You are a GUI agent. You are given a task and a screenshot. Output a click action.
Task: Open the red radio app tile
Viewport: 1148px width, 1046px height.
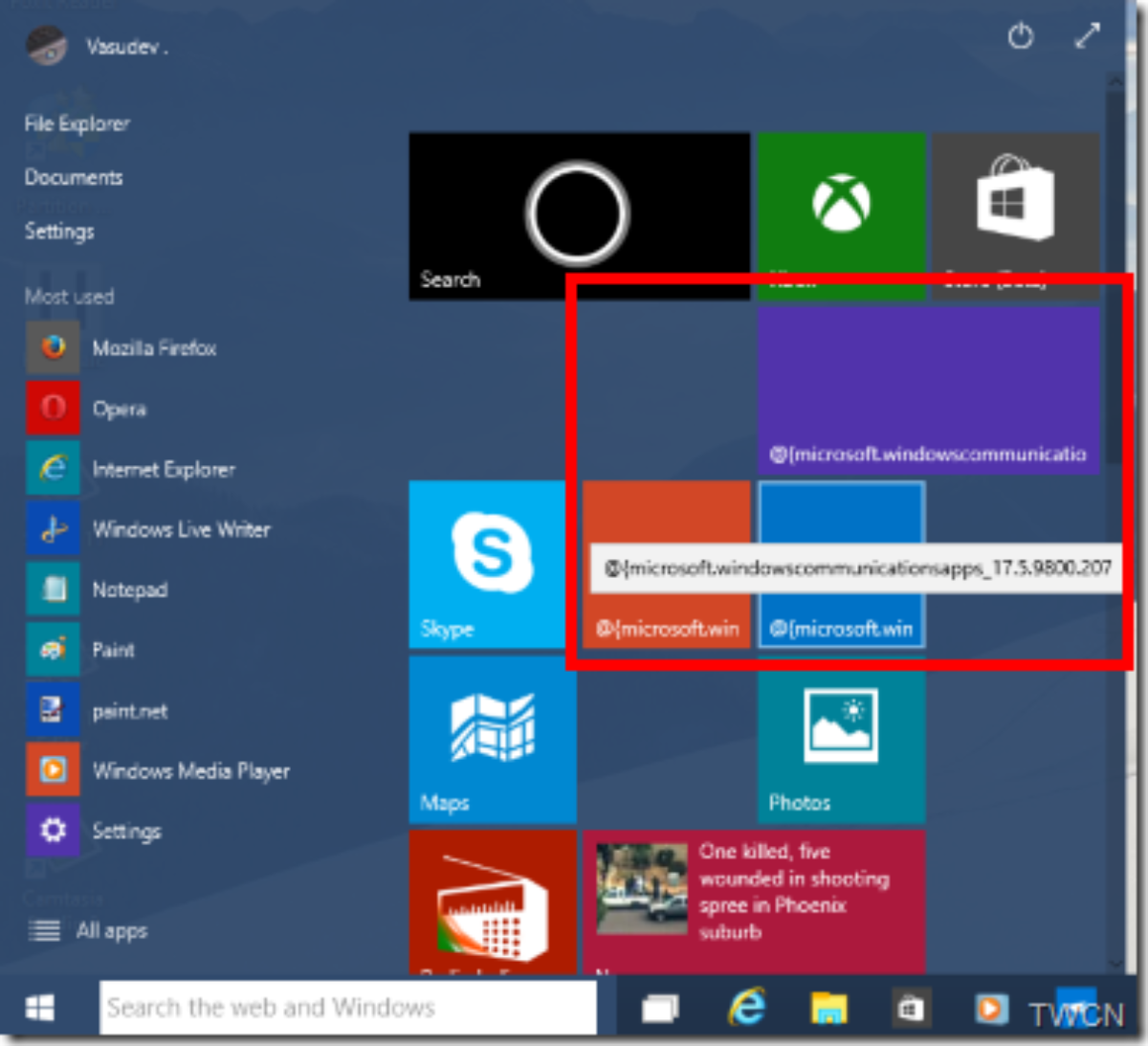[493, 901]
